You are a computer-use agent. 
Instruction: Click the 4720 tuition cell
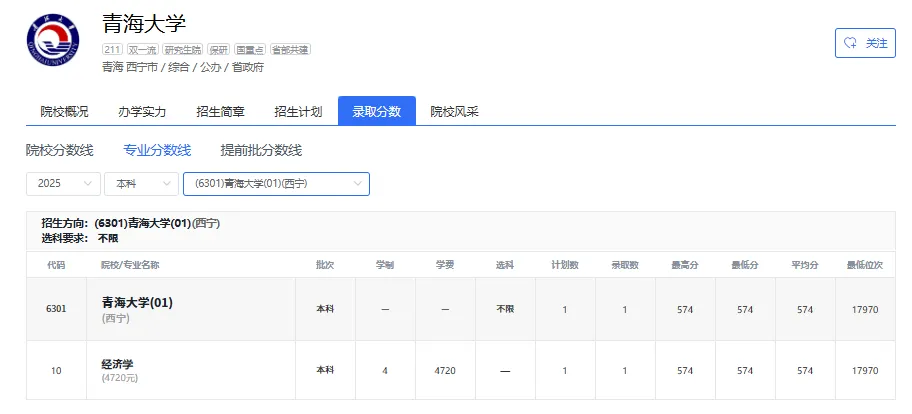[445, 370]
